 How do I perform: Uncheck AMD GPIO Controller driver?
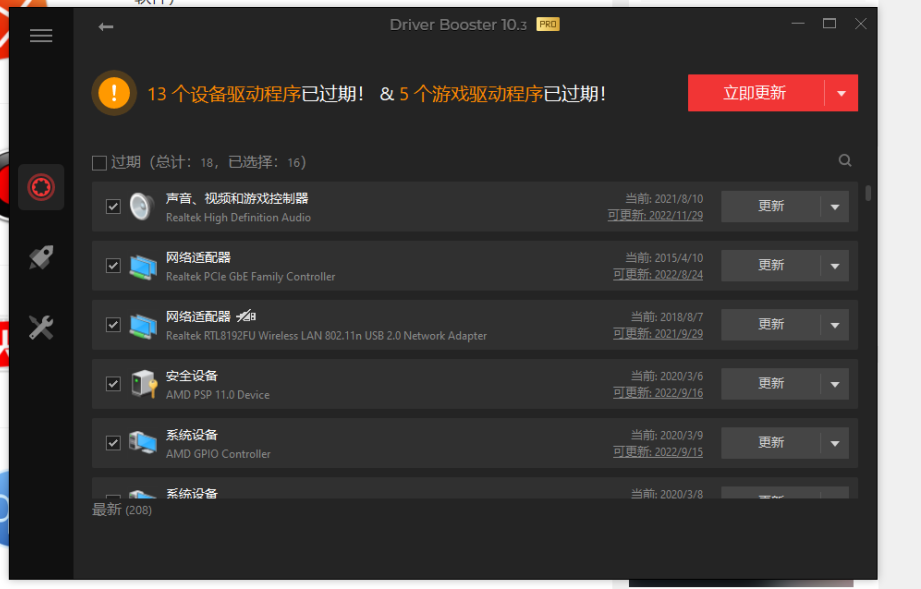point(113,443)
